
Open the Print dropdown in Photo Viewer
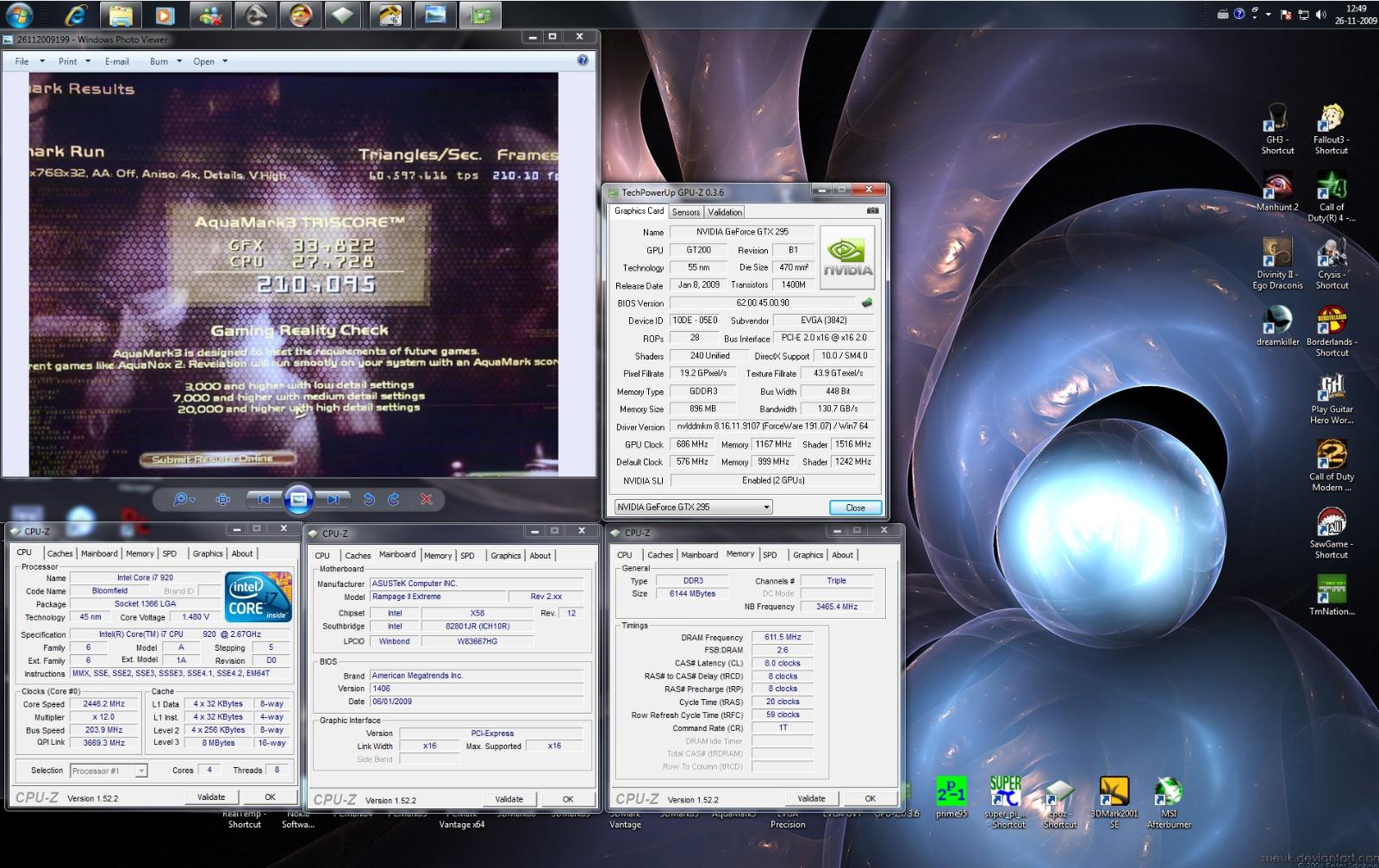(74, 61)
